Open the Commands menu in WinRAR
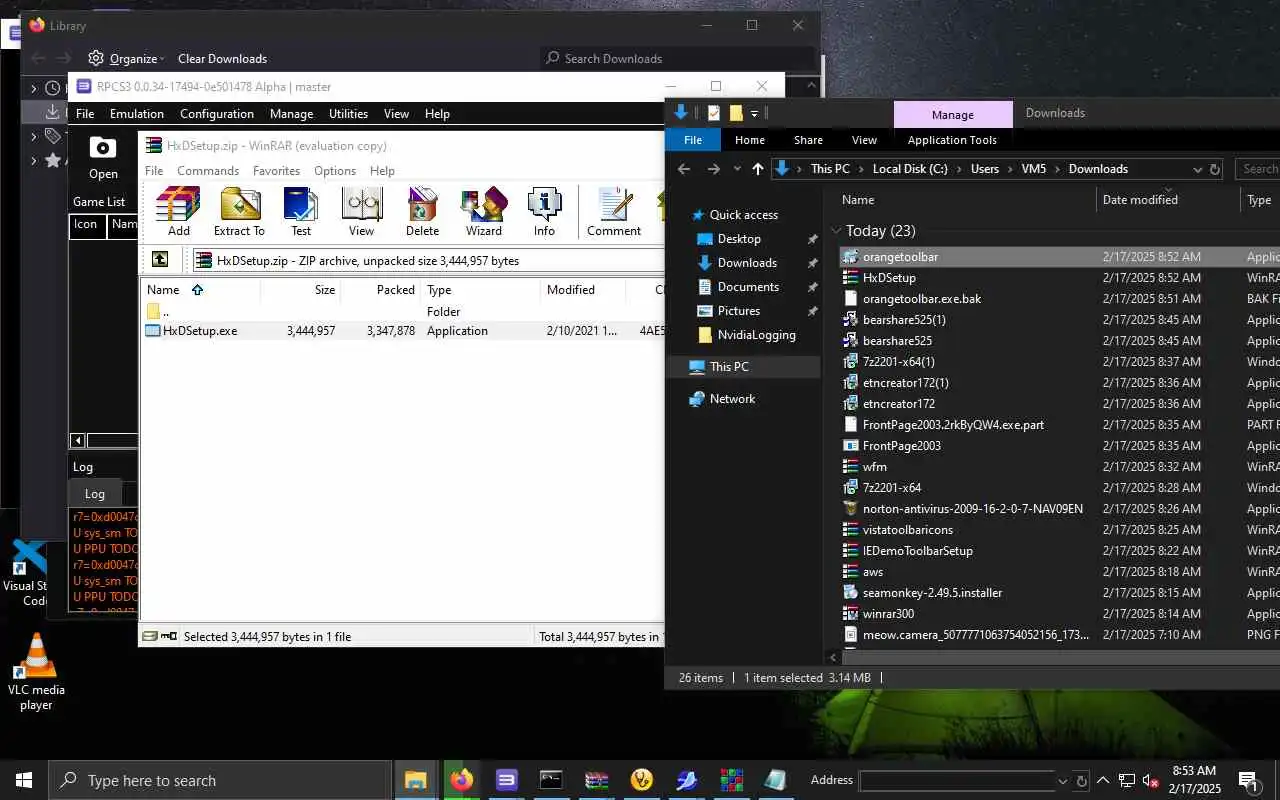The height and width of the screenshot is (800, 1280). pyautogui.click(x=208, y=171)
